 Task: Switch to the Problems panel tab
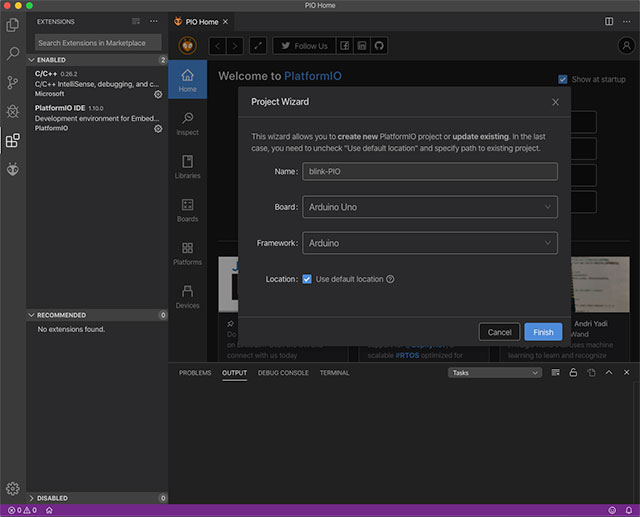point(195,373)
